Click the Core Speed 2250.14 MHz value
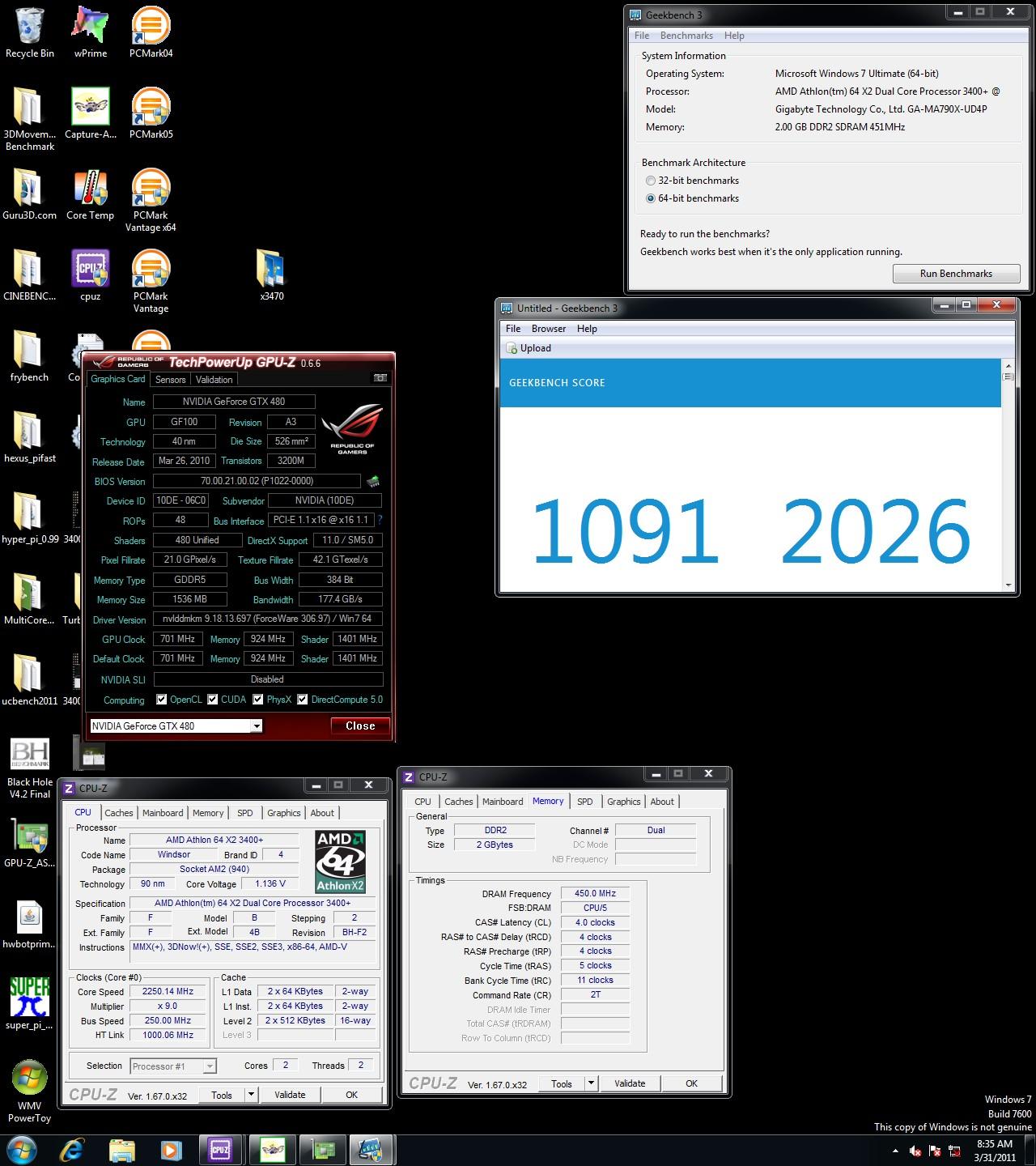 point(168,992)
